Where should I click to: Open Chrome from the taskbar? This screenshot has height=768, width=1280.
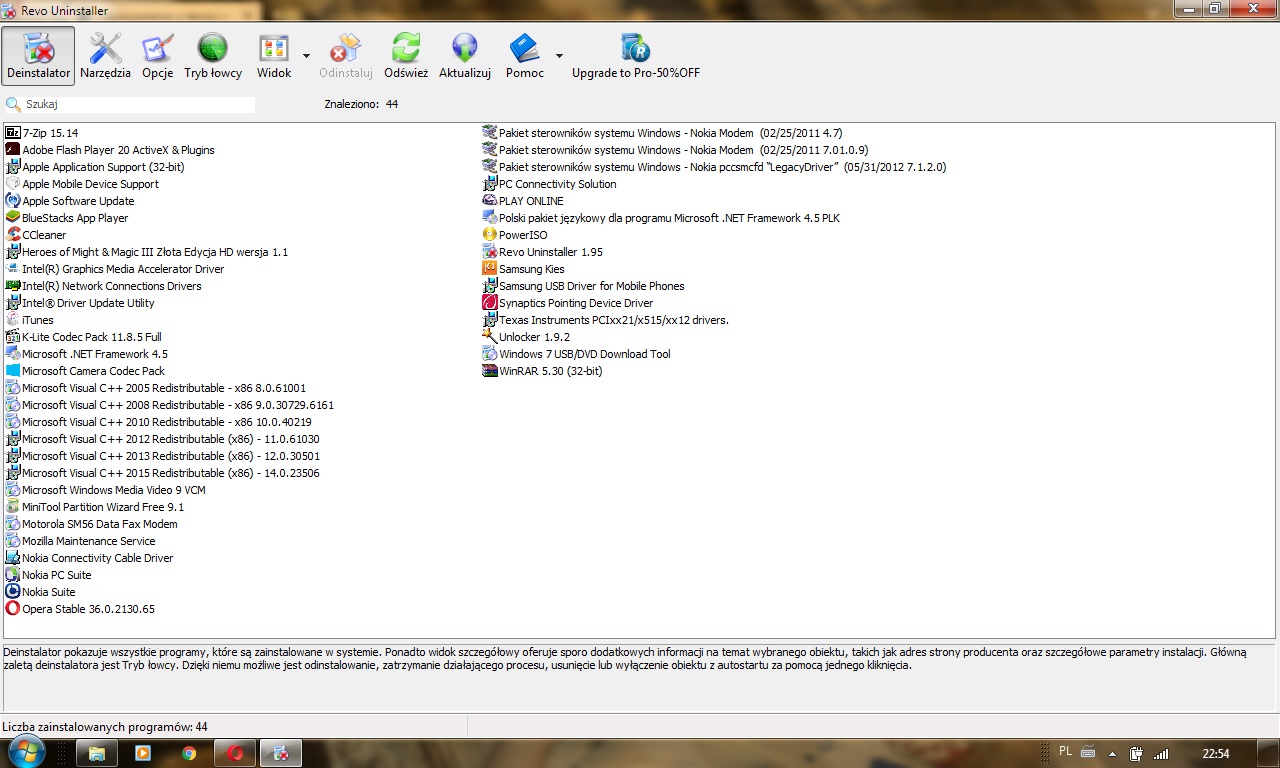(x=189, y=753)
